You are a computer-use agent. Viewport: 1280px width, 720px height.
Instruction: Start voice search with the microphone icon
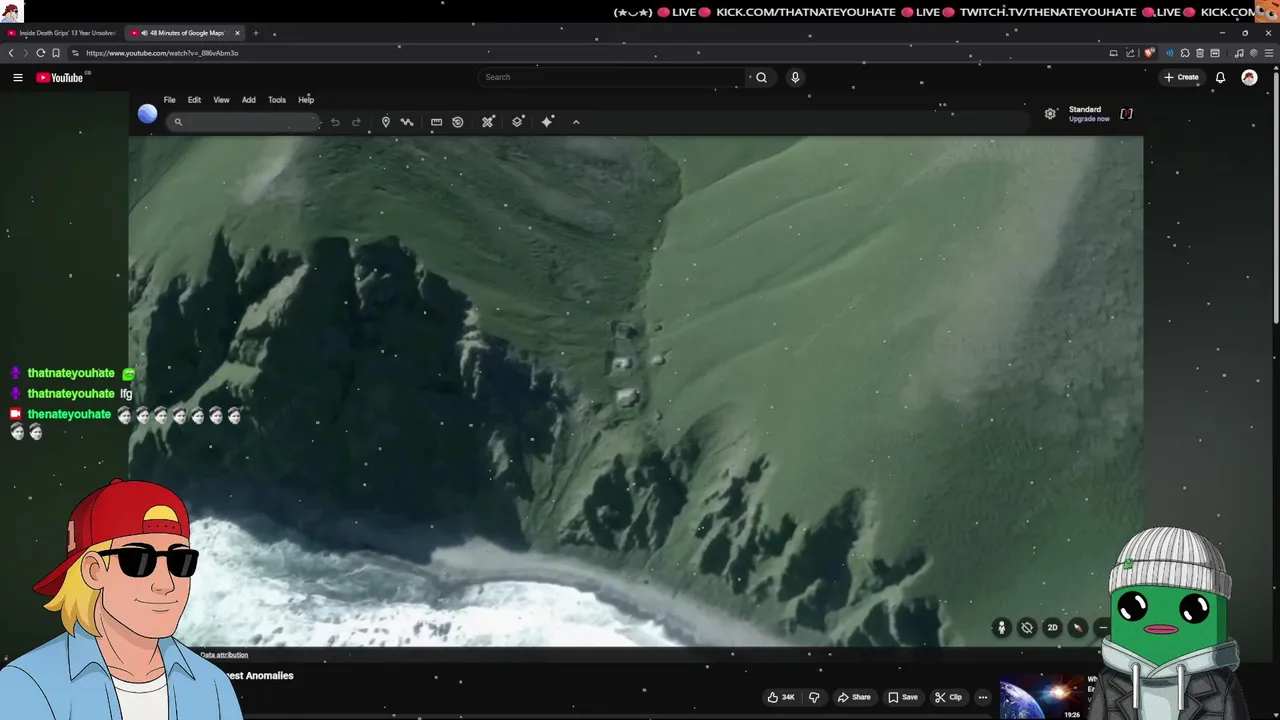point(795,77)
